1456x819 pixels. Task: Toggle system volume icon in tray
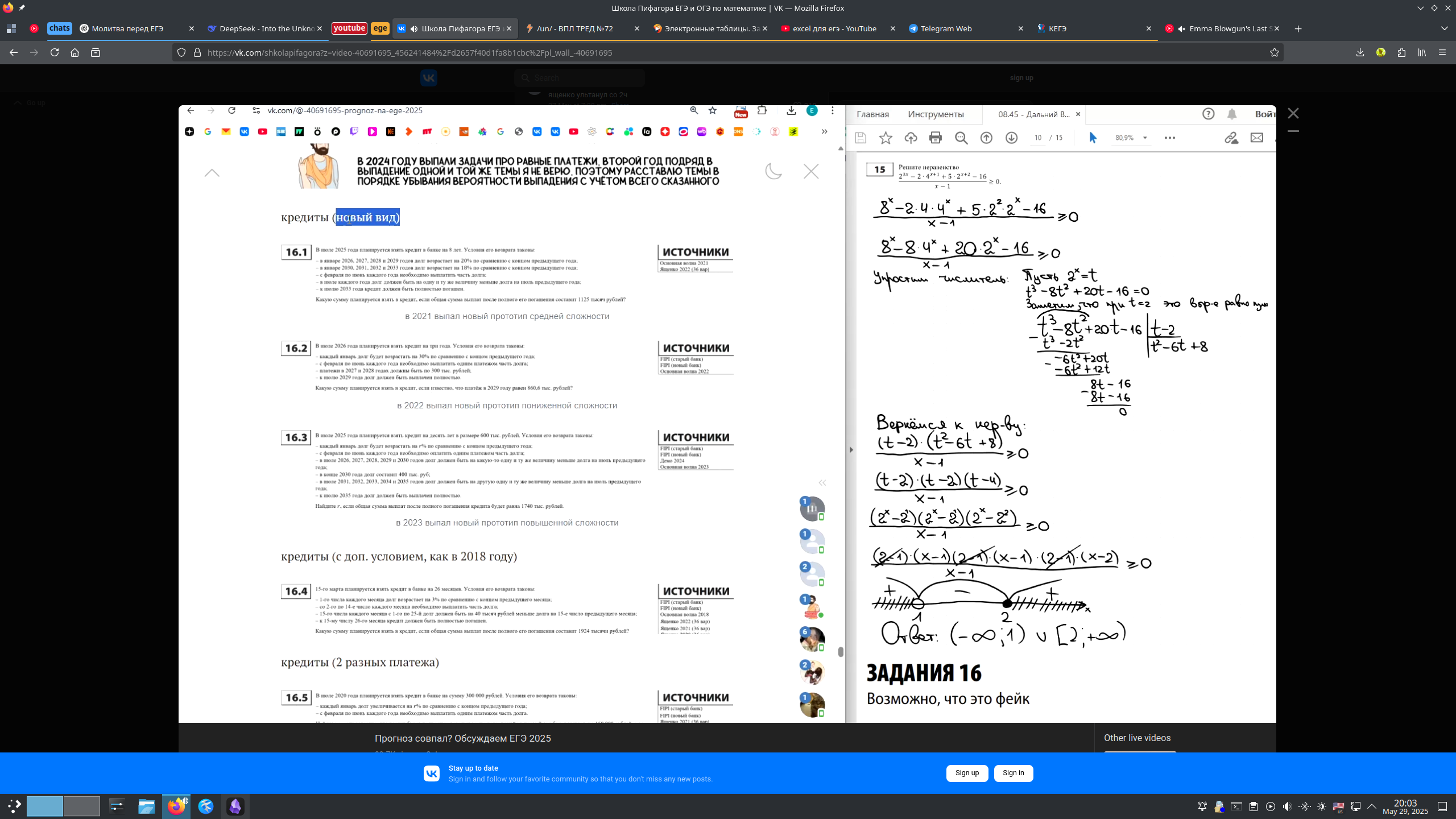(1287, 806)
